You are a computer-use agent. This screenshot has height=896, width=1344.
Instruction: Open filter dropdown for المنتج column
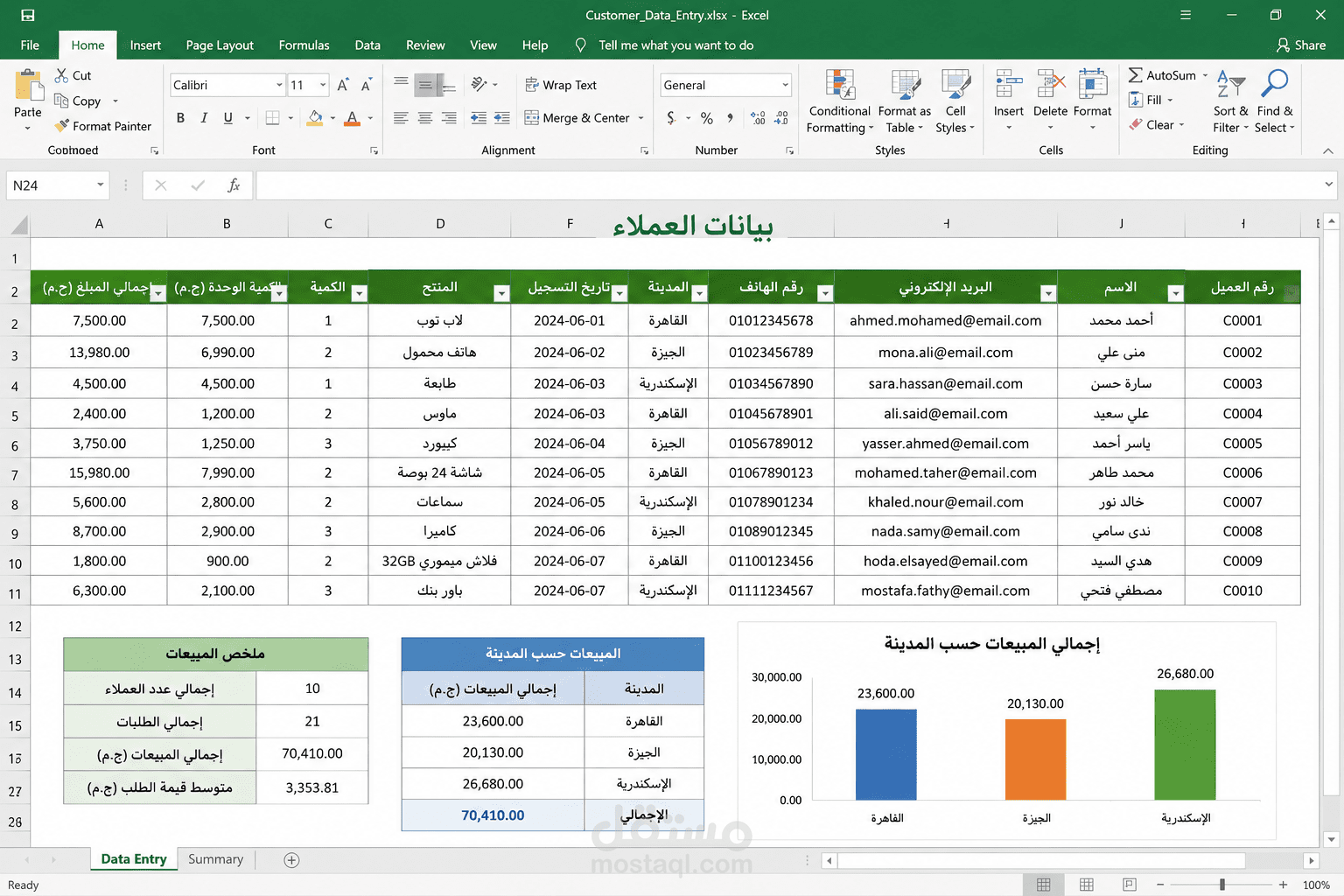coord(501,293)
